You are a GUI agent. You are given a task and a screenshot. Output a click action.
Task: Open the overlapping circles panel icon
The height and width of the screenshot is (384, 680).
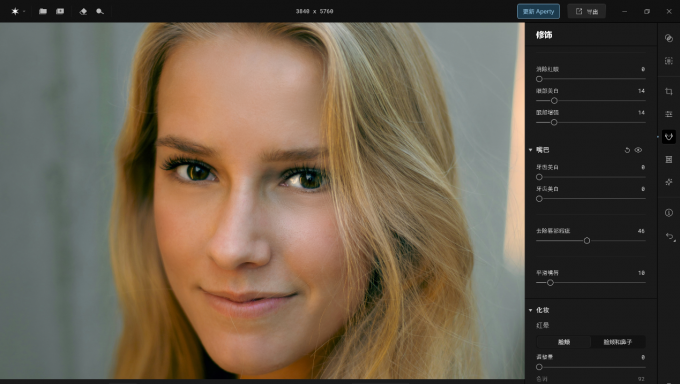(x=669, y=38)
